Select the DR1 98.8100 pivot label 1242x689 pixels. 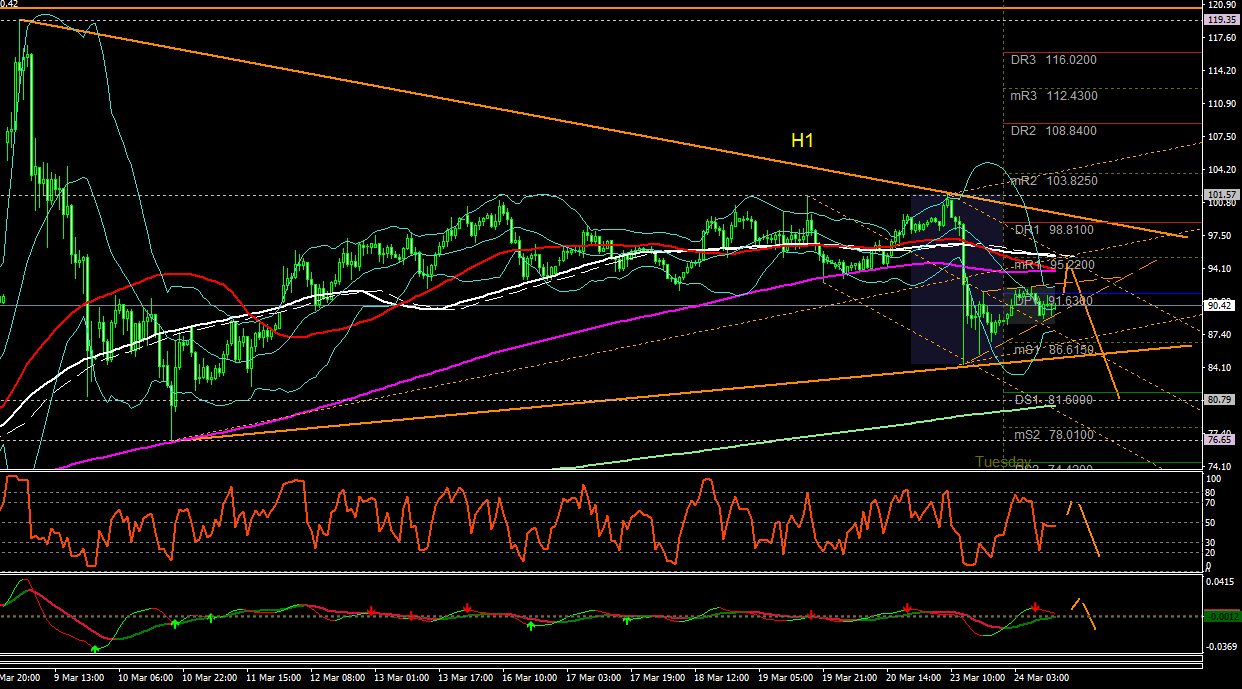[1055, 230]
